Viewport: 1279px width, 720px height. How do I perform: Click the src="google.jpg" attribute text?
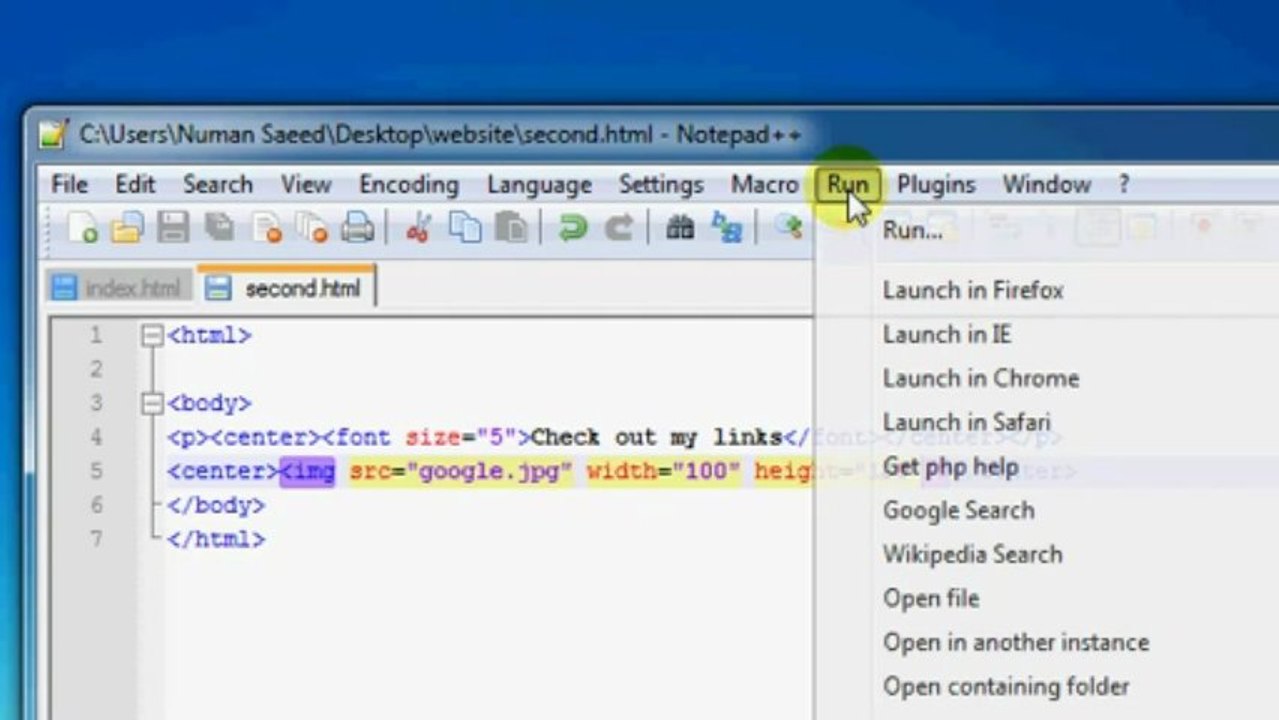[x=461, y=472]
